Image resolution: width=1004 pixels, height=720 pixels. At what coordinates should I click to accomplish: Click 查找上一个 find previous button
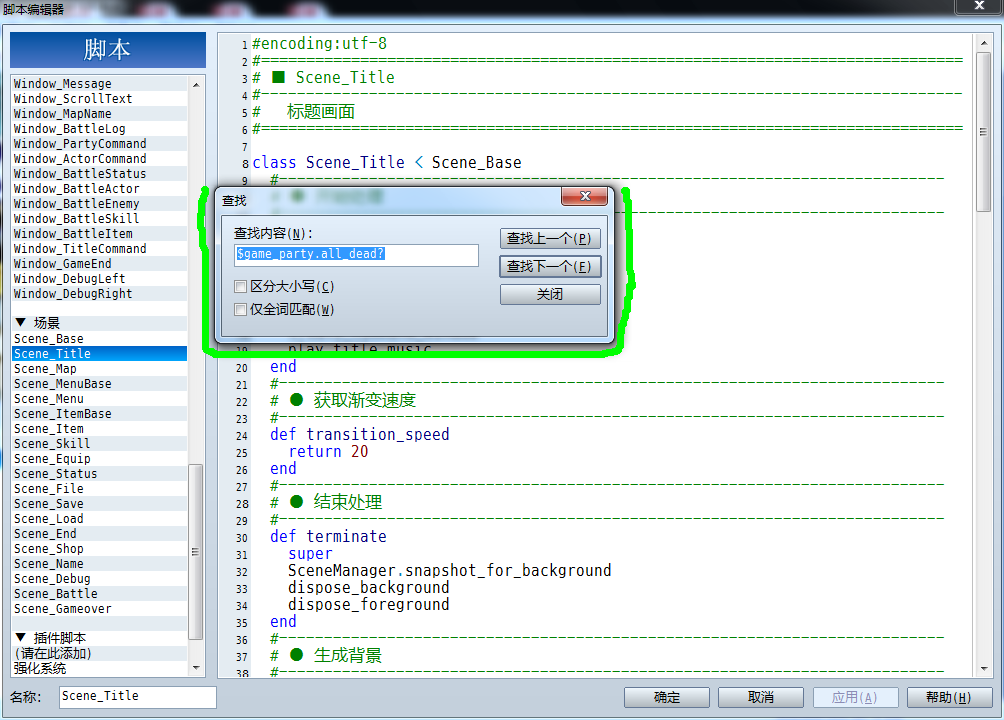pyautogui.click(x=549, y=238)
